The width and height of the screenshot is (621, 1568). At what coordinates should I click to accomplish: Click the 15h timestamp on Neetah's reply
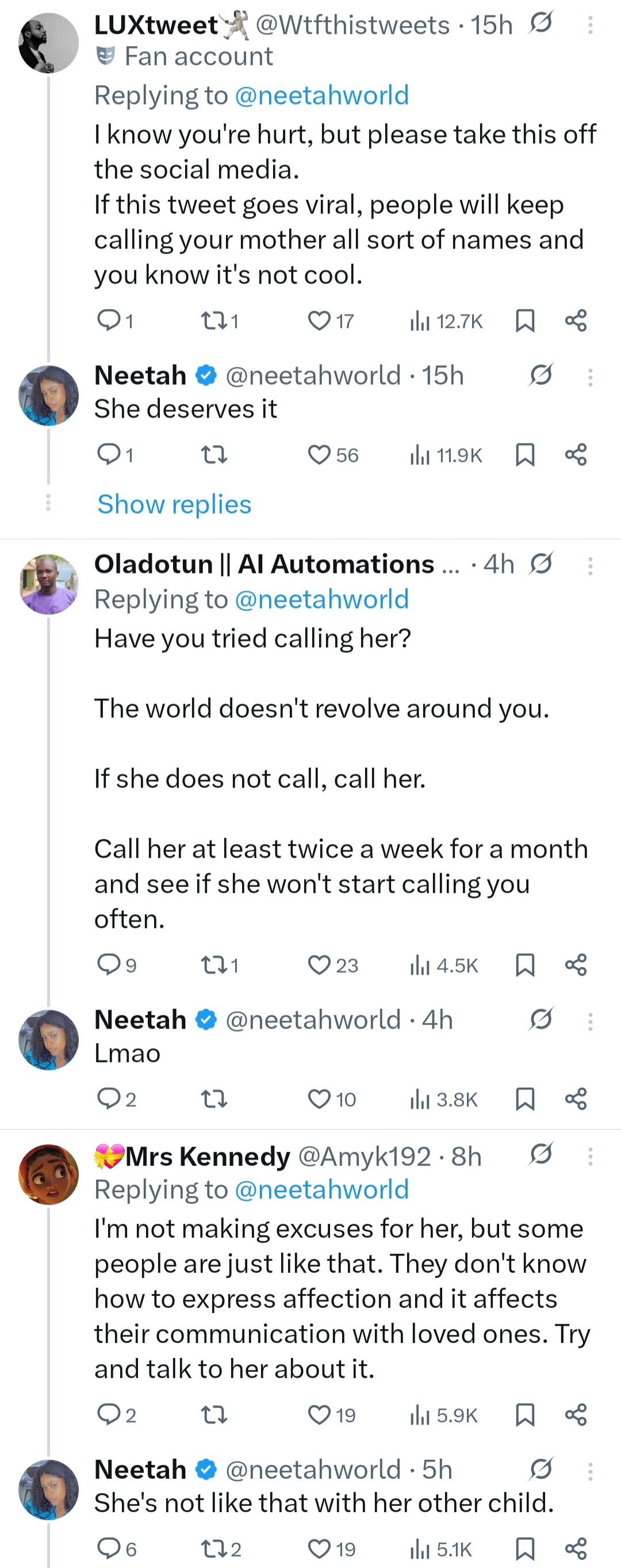pos(444,375)
